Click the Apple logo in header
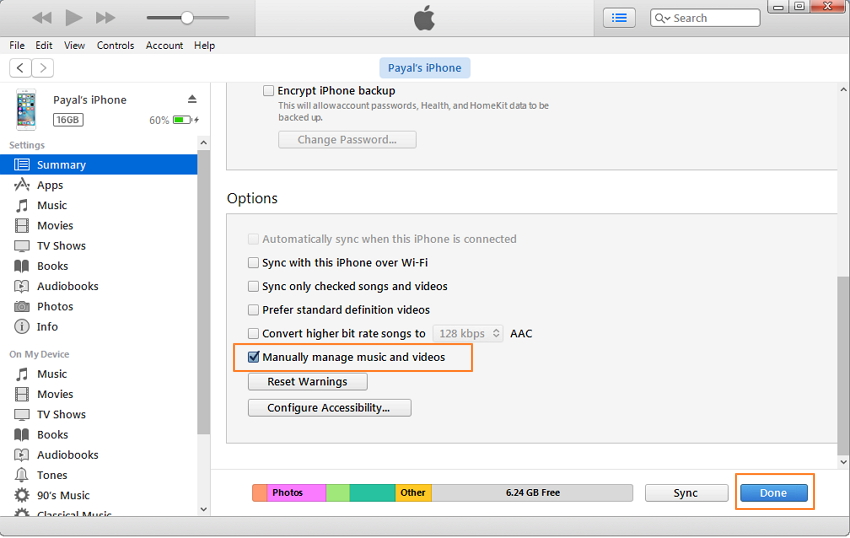850x538 pixels. (424, 18)
